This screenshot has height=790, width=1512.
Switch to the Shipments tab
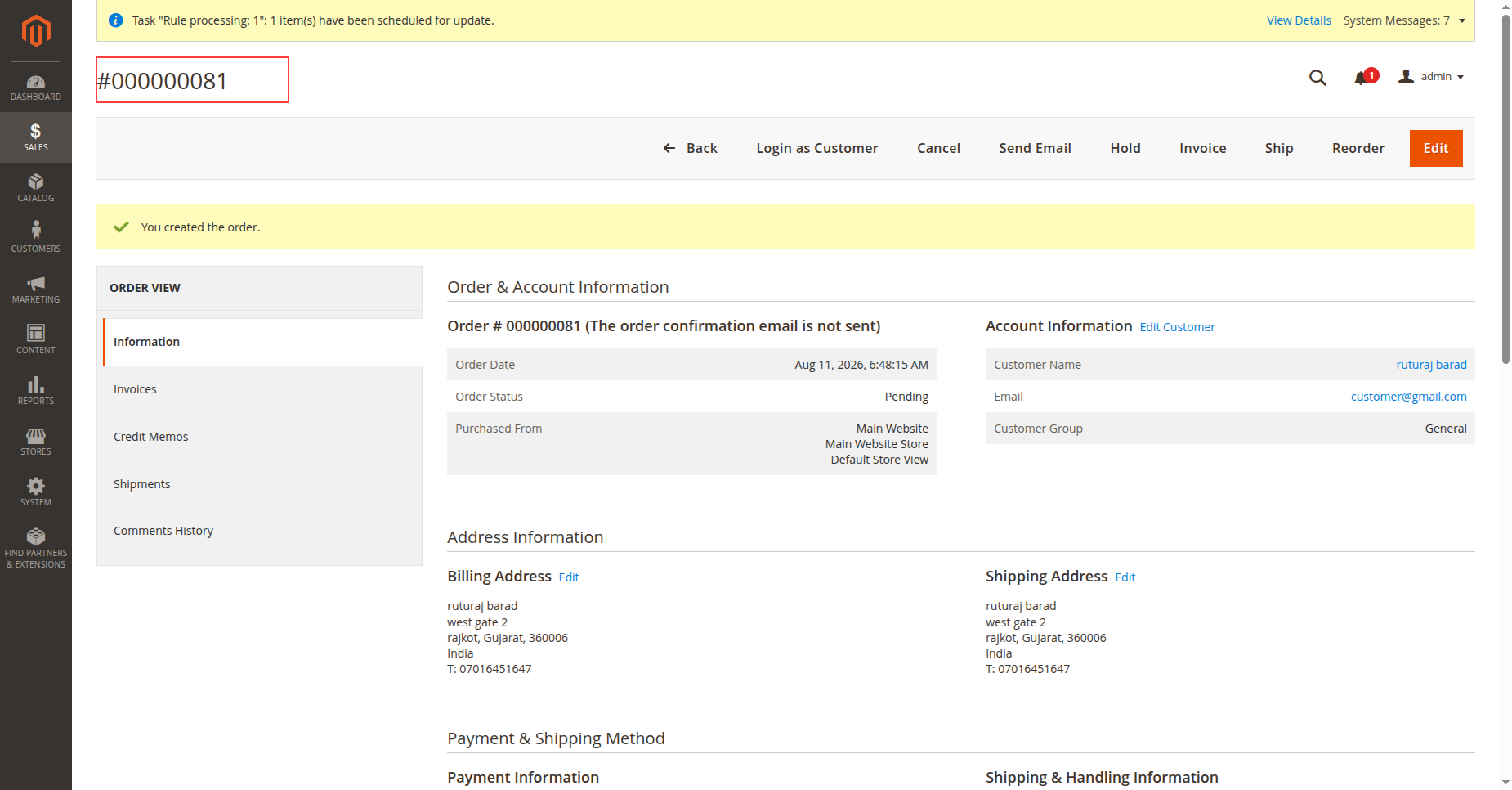[262, 484]
